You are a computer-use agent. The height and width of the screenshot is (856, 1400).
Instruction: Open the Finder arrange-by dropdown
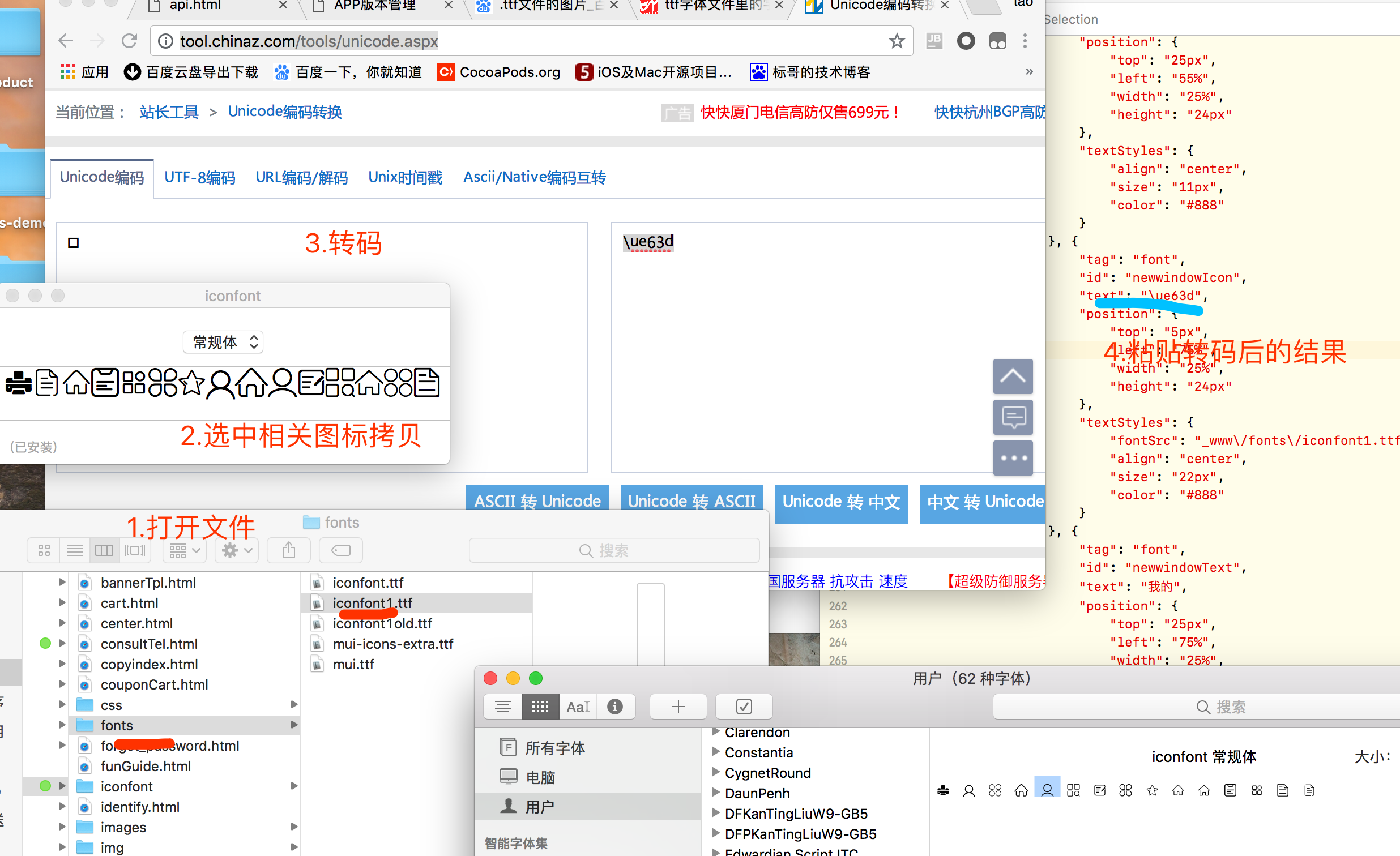tap(185, 550)
